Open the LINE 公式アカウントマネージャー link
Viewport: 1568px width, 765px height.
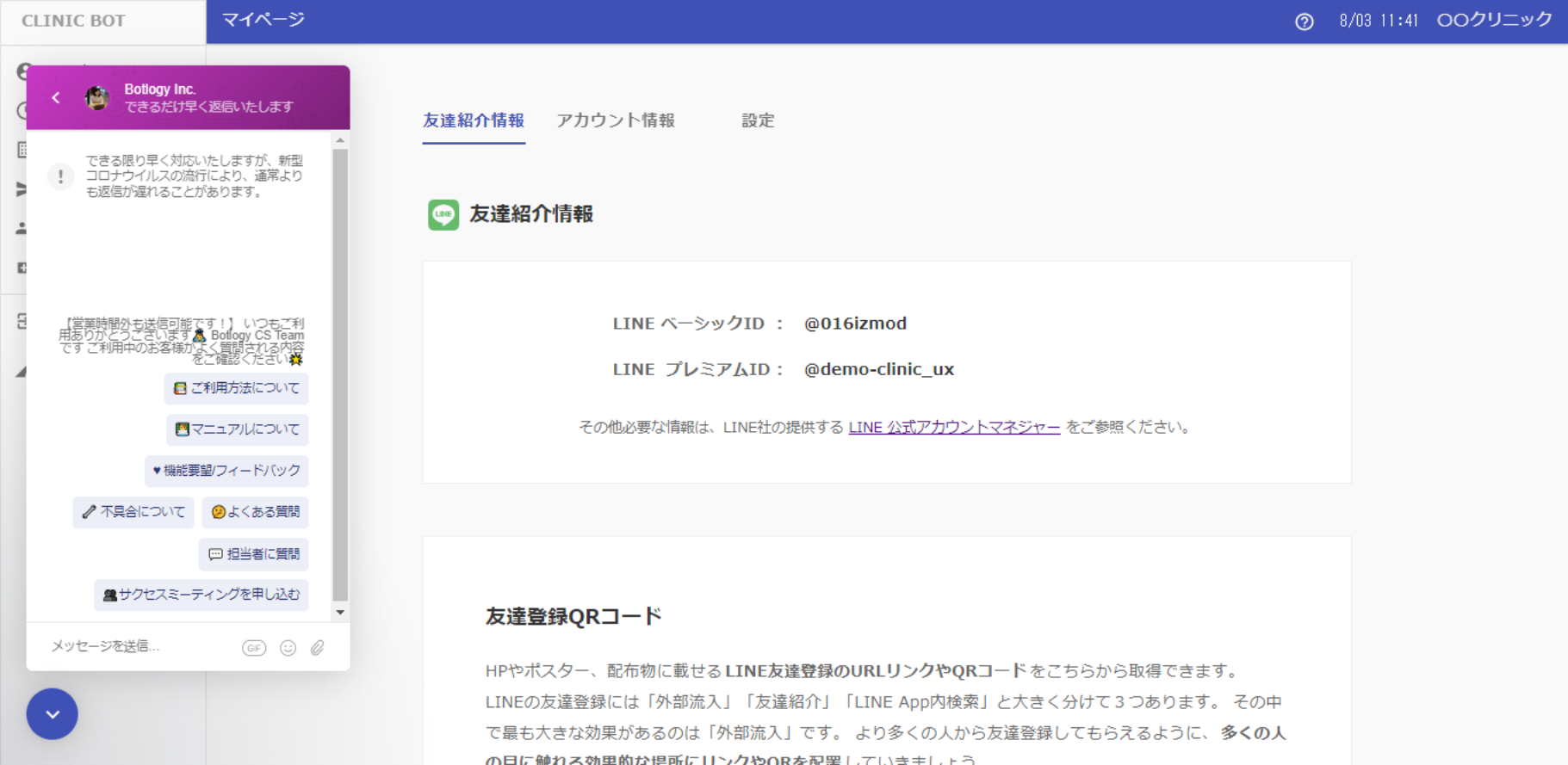coord(954,427)
